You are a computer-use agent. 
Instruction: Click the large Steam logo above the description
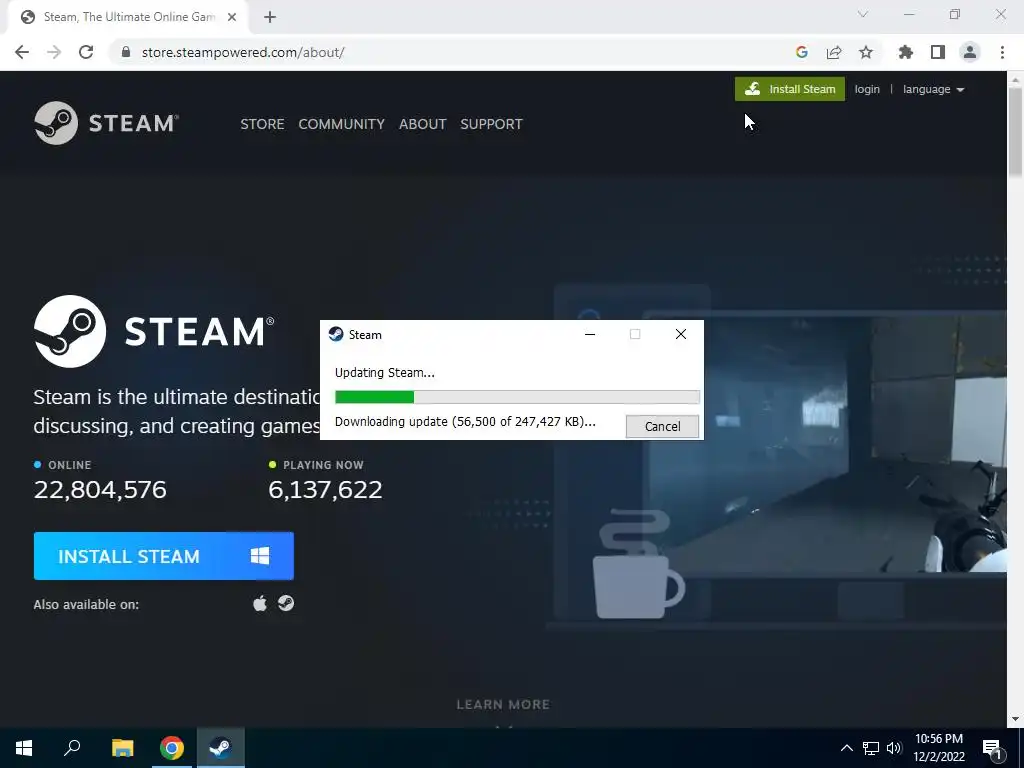tap(154, 331)
